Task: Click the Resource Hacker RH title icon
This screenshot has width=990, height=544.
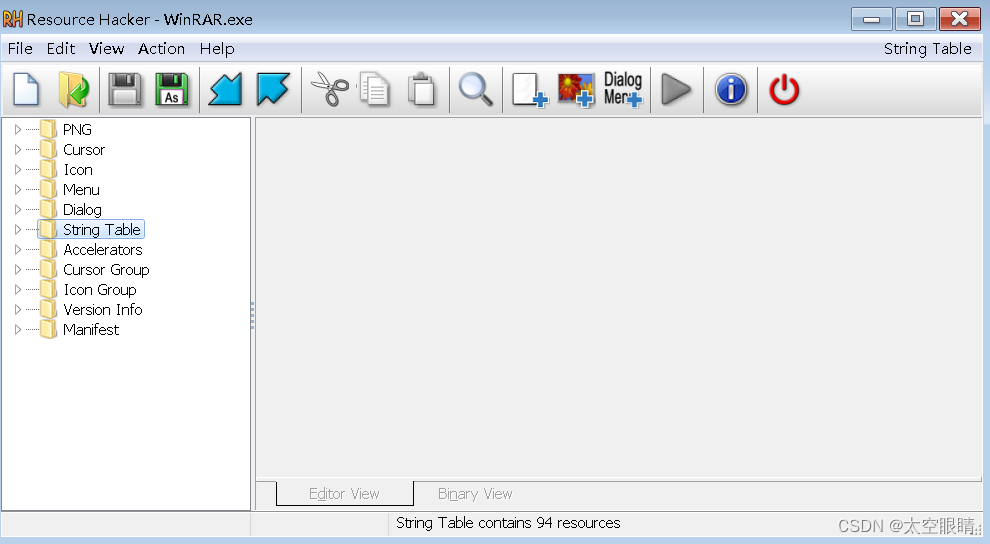Action: [13, 19]
